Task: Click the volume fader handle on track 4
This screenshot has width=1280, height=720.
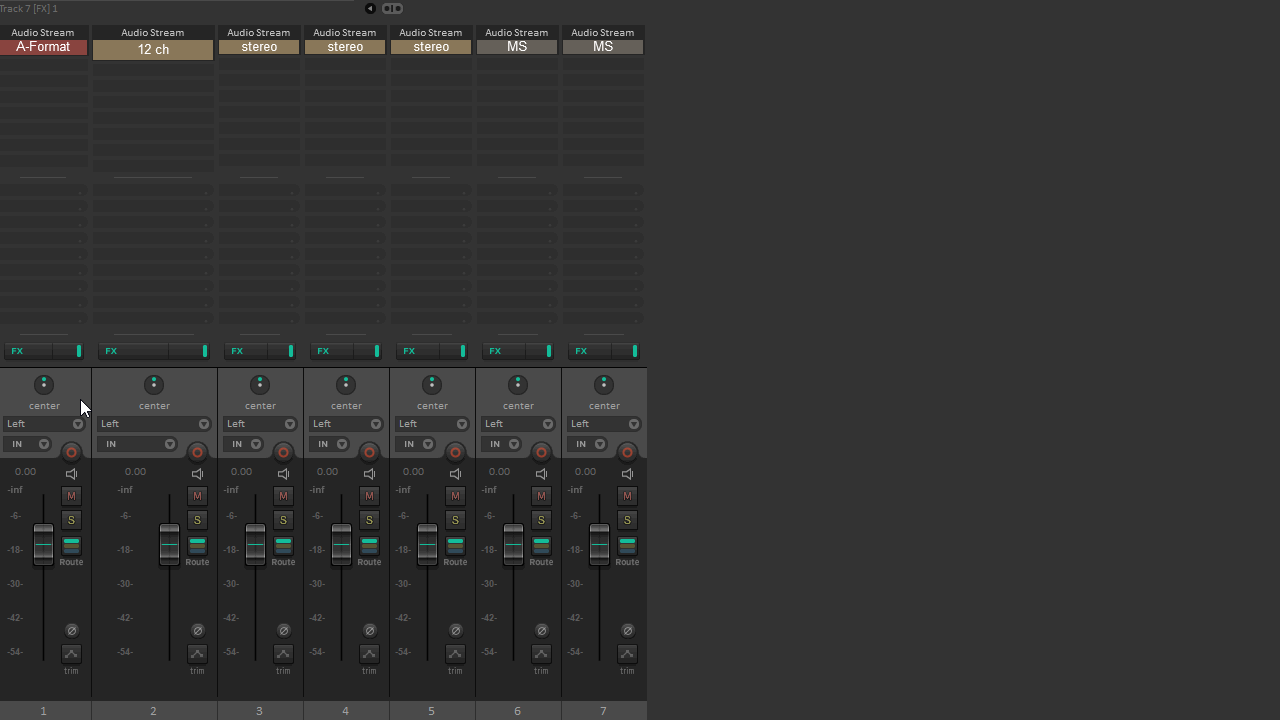Action: (341, 545)
